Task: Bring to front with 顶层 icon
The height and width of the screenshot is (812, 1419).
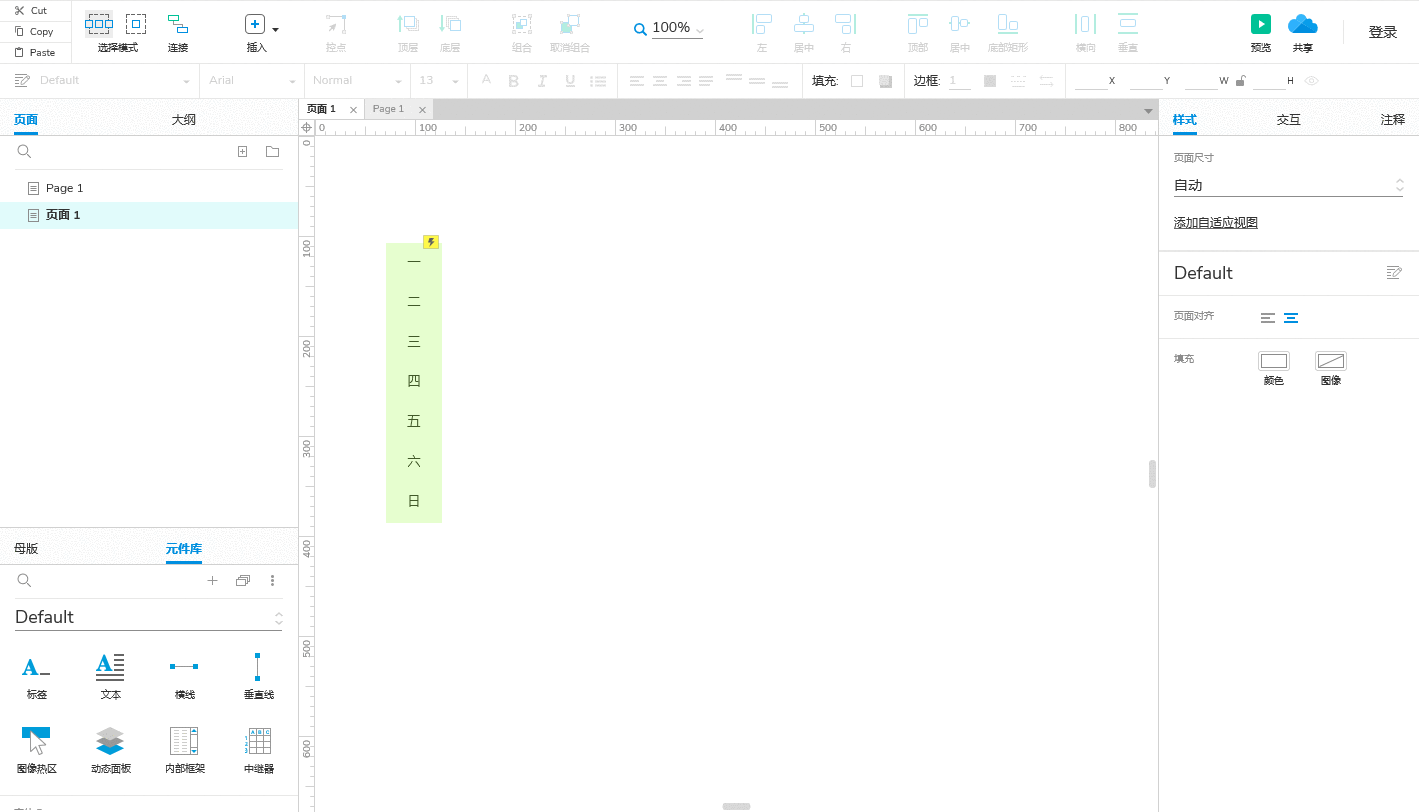Action: click(x=408, y=25)
